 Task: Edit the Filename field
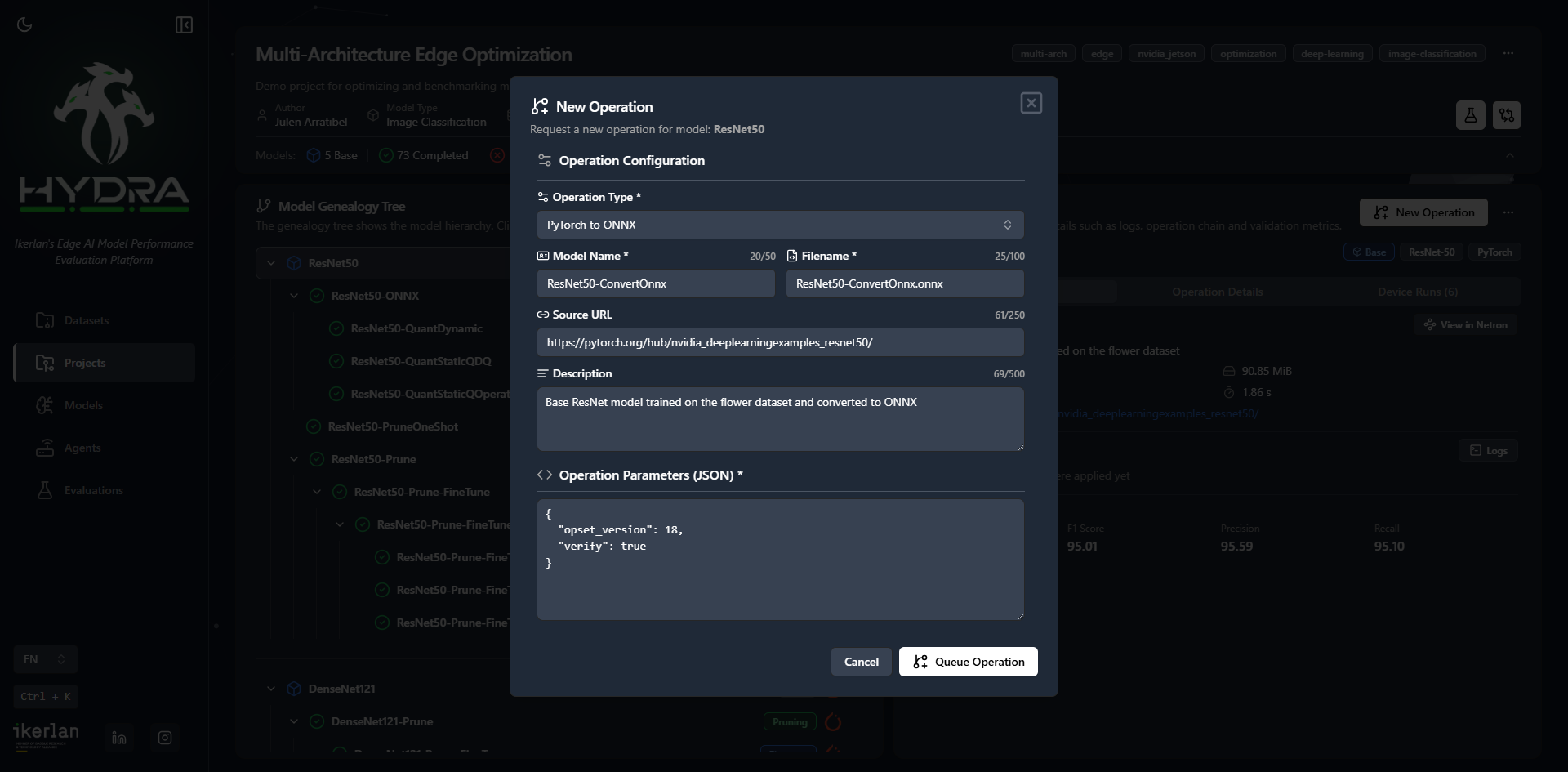point(905,283)
